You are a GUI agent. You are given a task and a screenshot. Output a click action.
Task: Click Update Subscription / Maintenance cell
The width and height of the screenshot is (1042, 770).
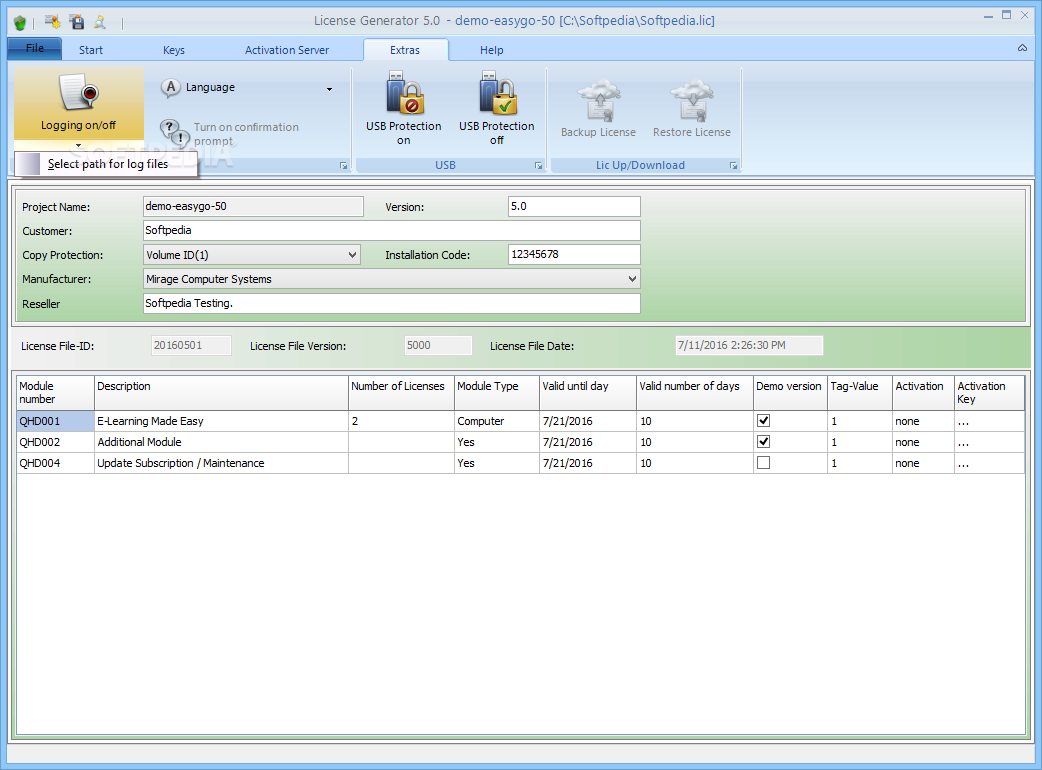click(221, 464)
